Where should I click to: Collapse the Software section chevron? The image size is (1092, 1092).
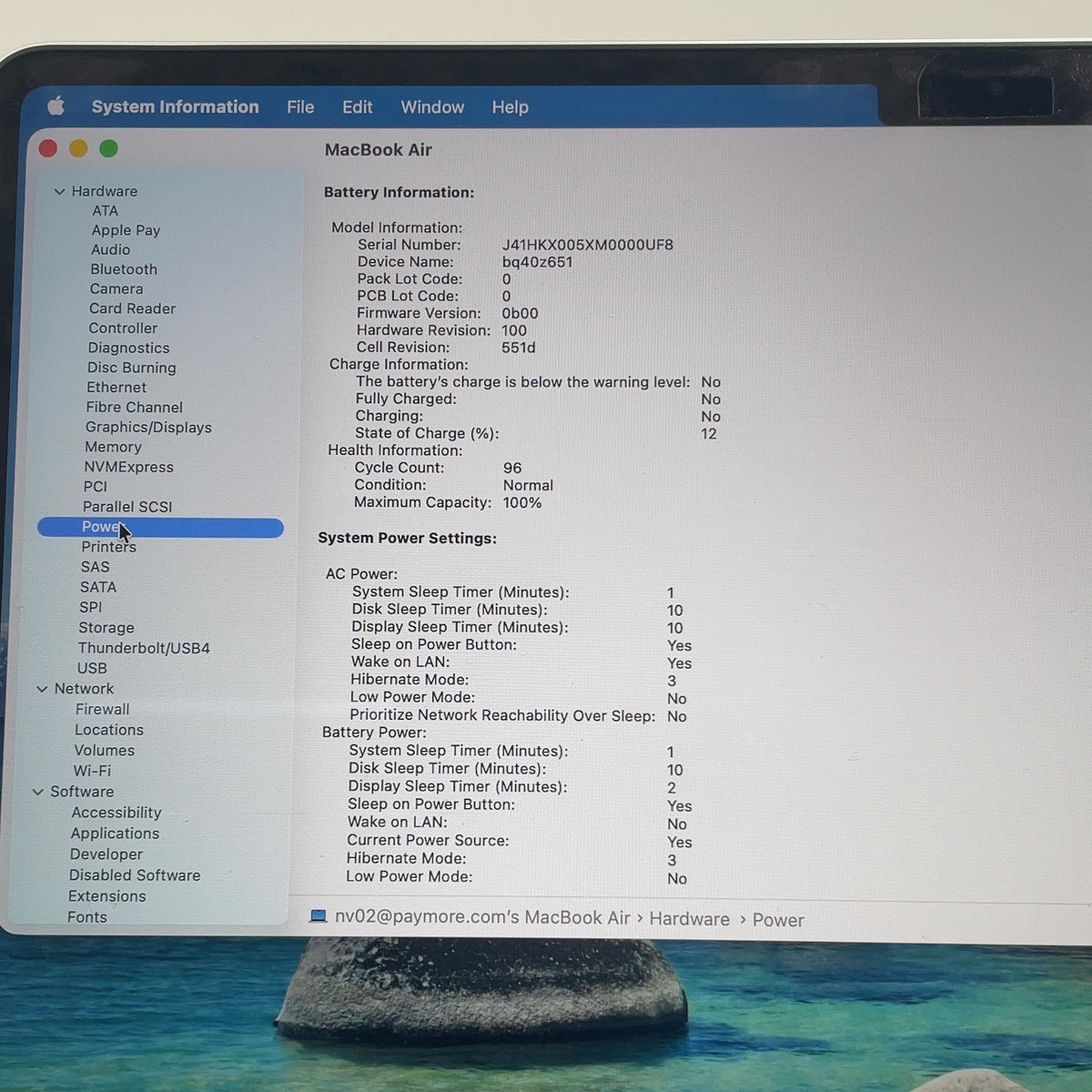pos(38,793)
